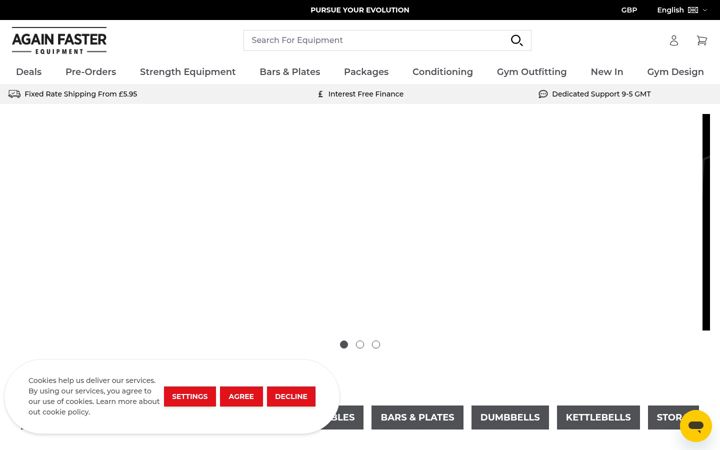Expand the English language dropdown
The height and width of the screenshot is (450, 720).
(x=682, y=10)
